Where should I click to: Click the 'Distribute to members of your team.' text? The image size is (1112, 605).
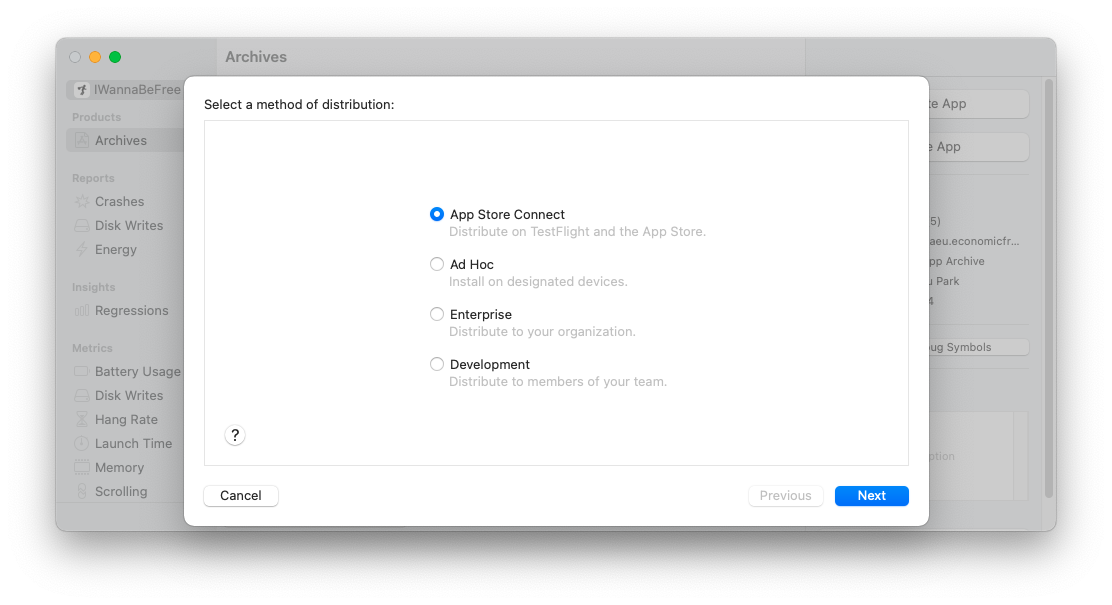point(558,382)
